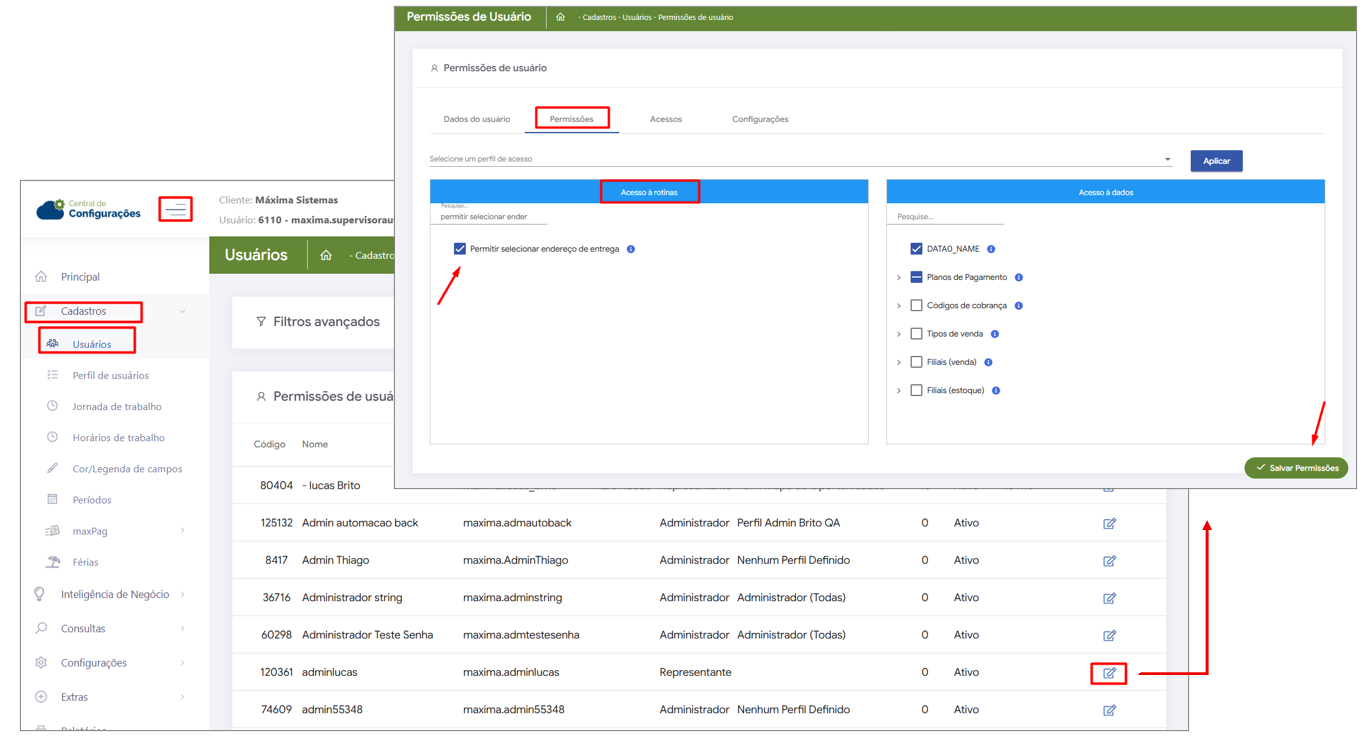Click home icon in Permissões breadcrumb
This screenshot has width=1371, height=741.
(560, 17)
